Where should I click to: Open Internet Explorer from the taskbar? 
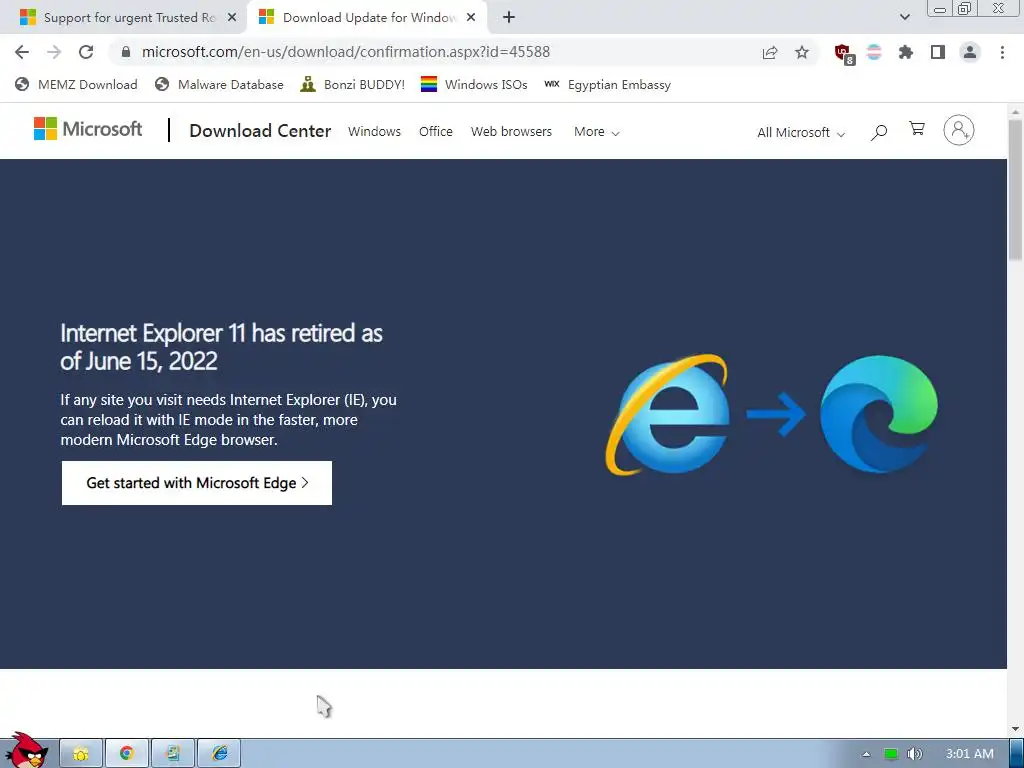219,754
